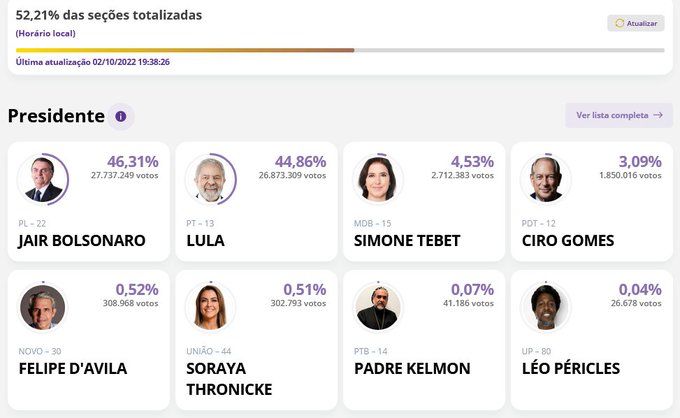The height and width of the screenshot is (418, 680).
Task: Click the Atualizar button
Action: click(636, 23)
